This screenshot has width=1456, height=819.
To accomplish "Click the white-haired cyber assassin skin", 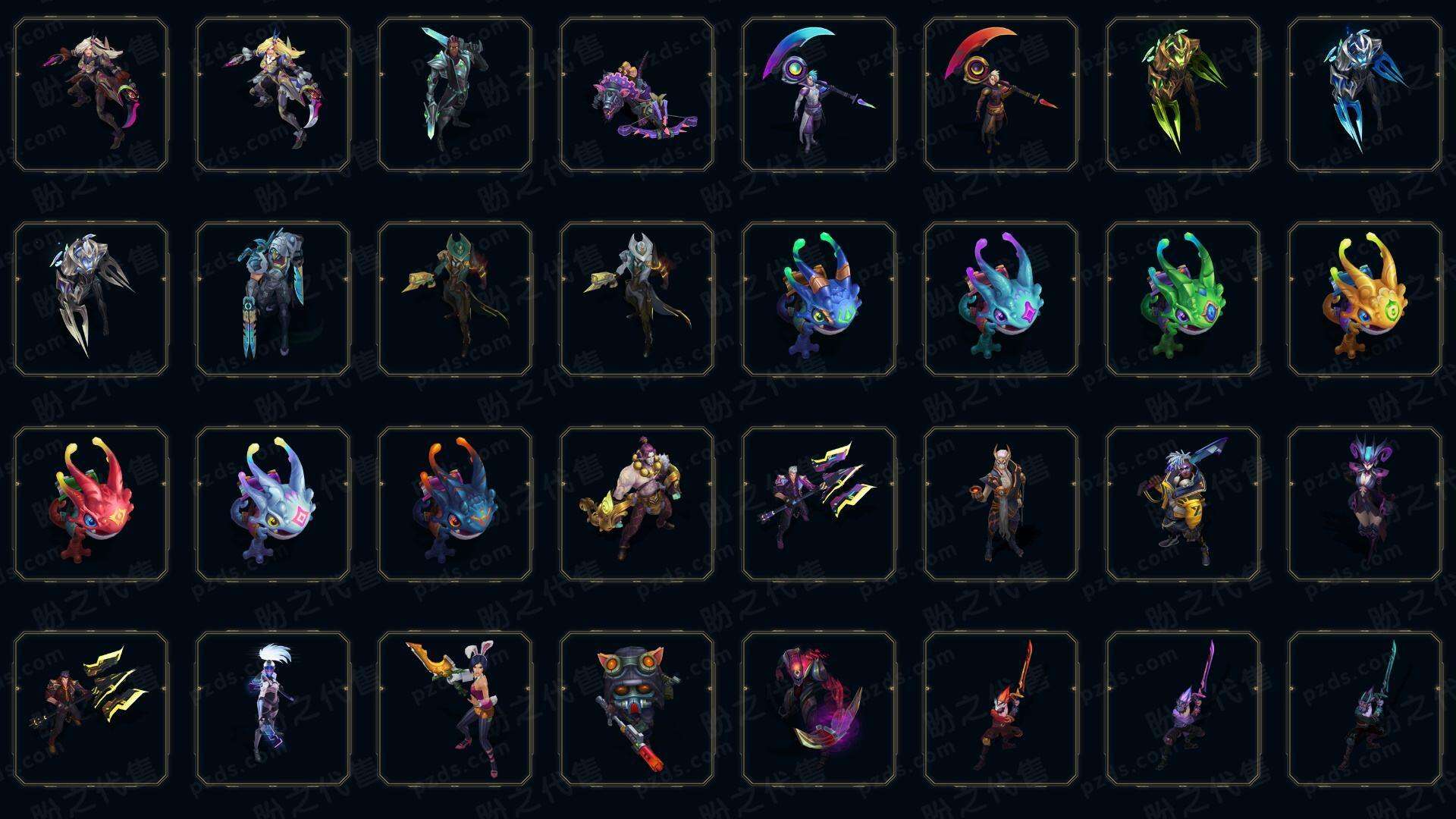I will 273,708.
